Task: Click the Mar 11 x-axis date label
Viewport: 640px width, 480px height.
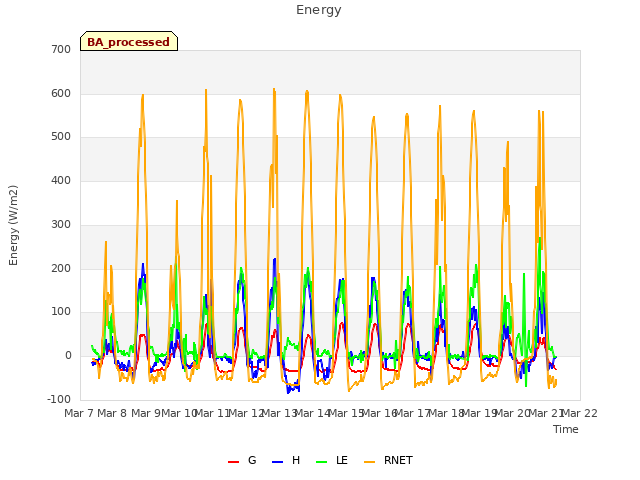Action: pos(213,413)
